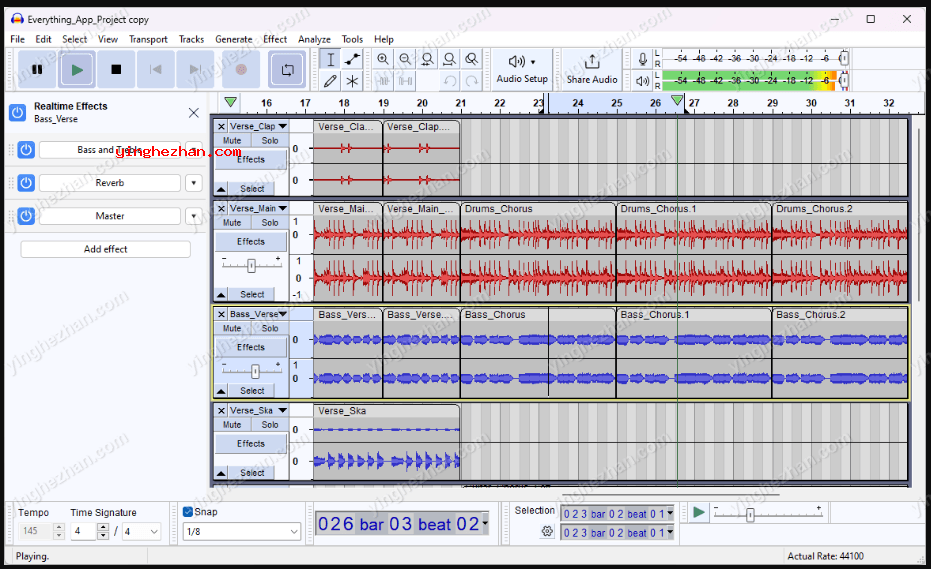Click the Zoom In magnifier icon
931x569 pixels.
(383, 59)
